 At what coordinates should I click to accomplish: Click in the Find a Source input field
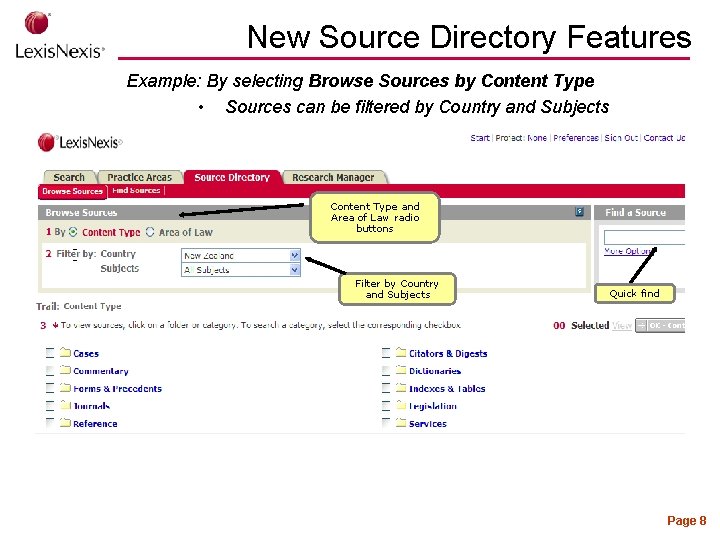coord(644,237)
